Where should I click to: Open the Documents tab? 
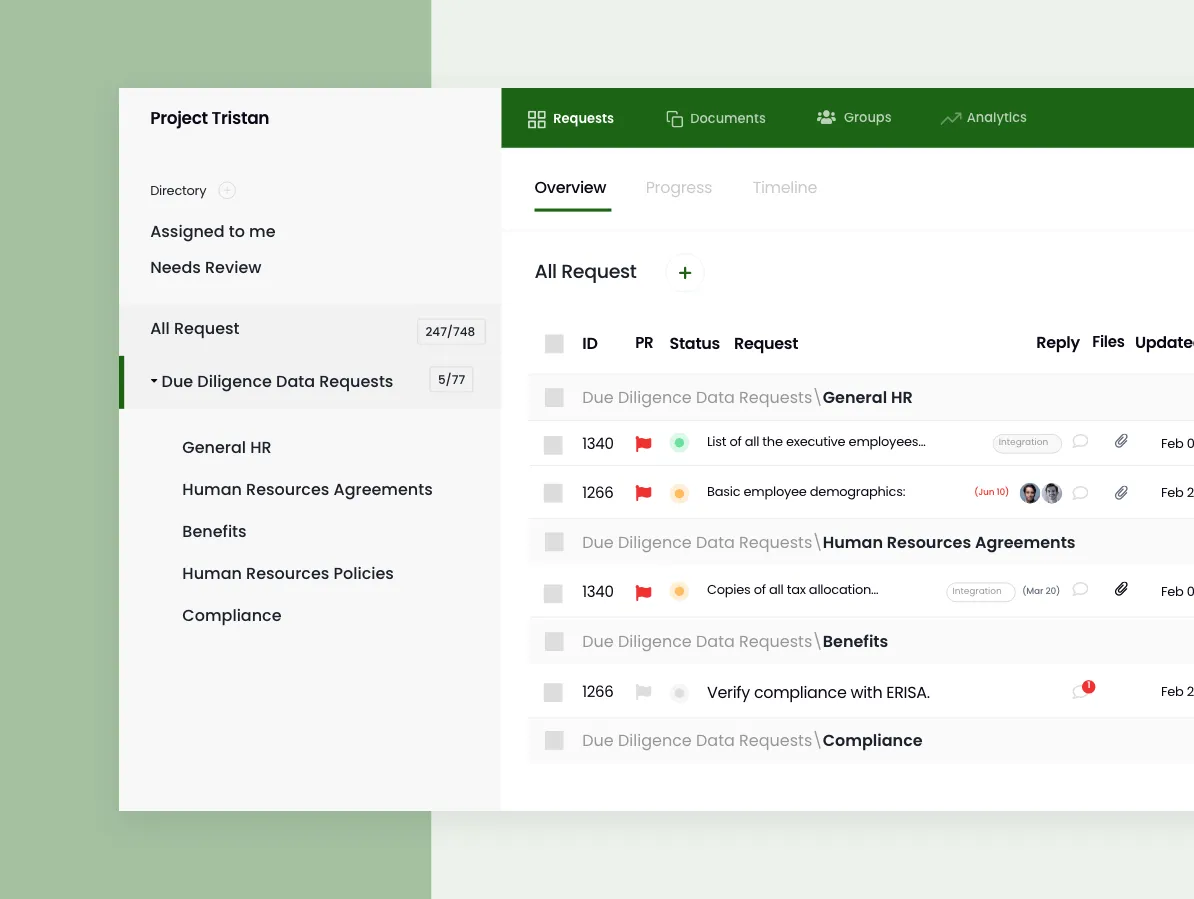(x=716, y=119)
